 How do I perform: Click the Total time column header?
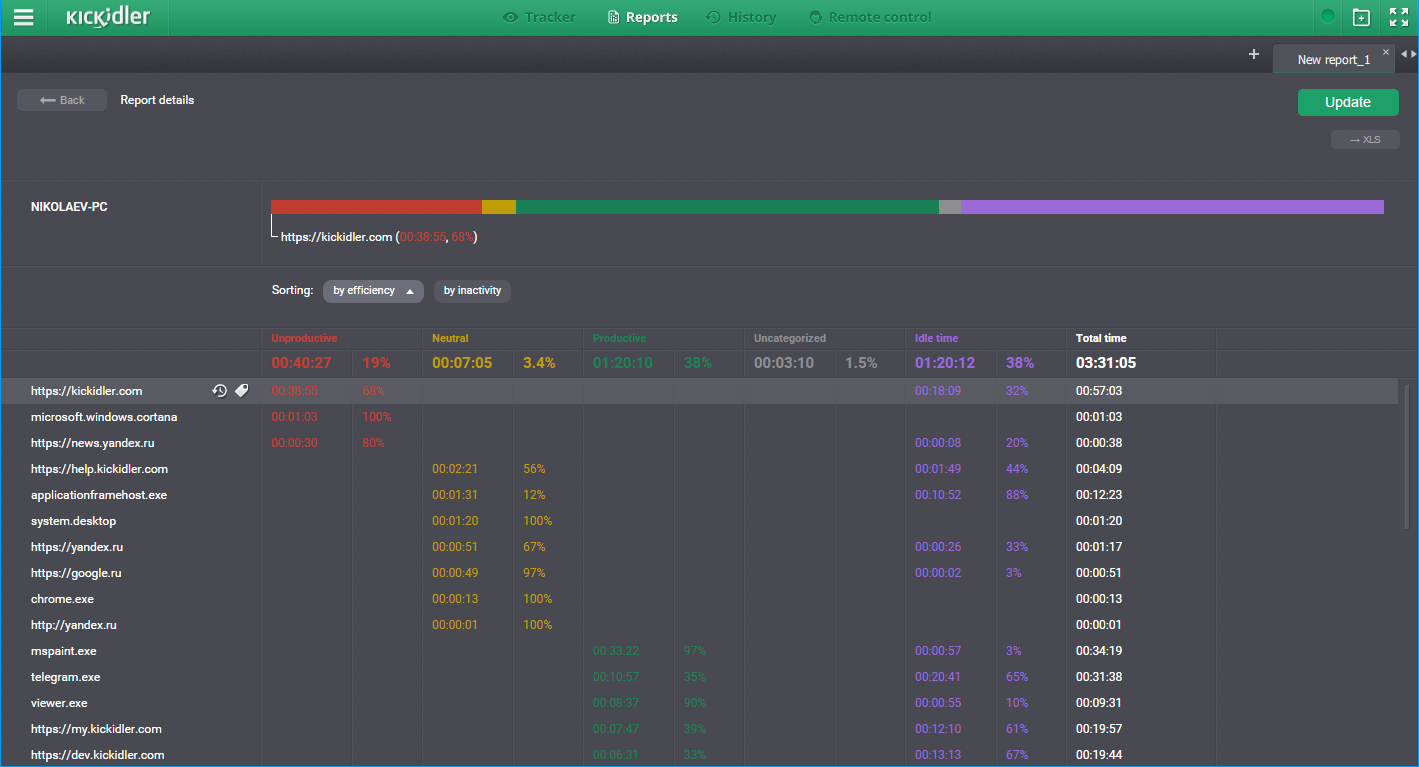pyautogui.click(x=1101, y=338)
